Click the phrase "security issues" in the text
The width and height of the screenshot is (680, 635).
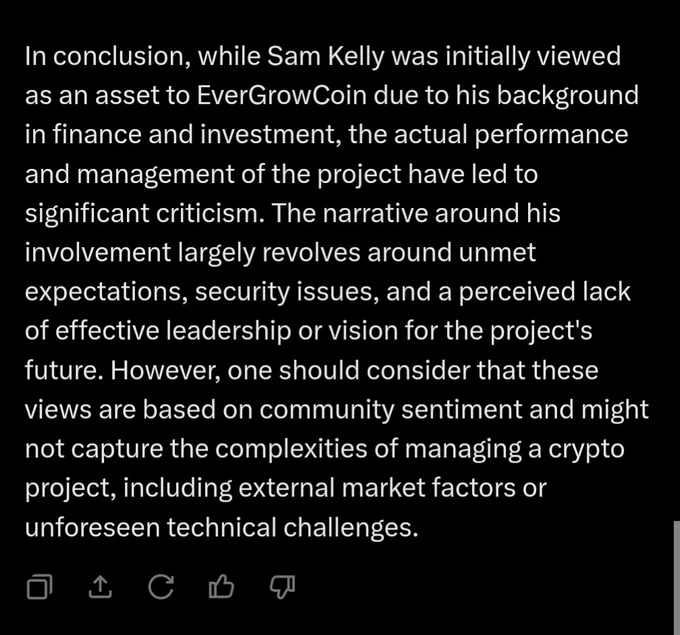coord(286,291)
